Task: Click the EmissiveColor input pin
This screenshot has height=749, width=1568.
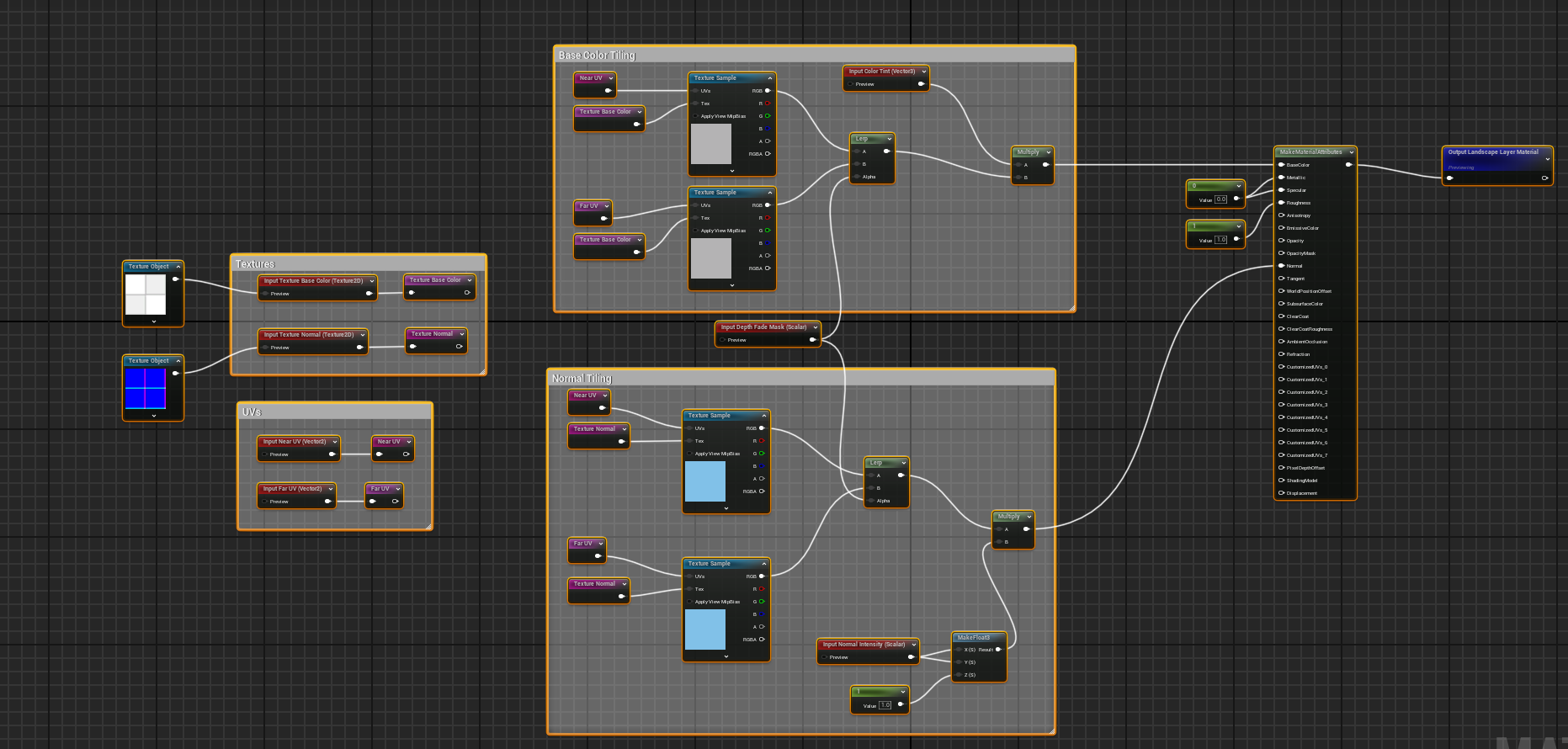Action: point(1281,228)
